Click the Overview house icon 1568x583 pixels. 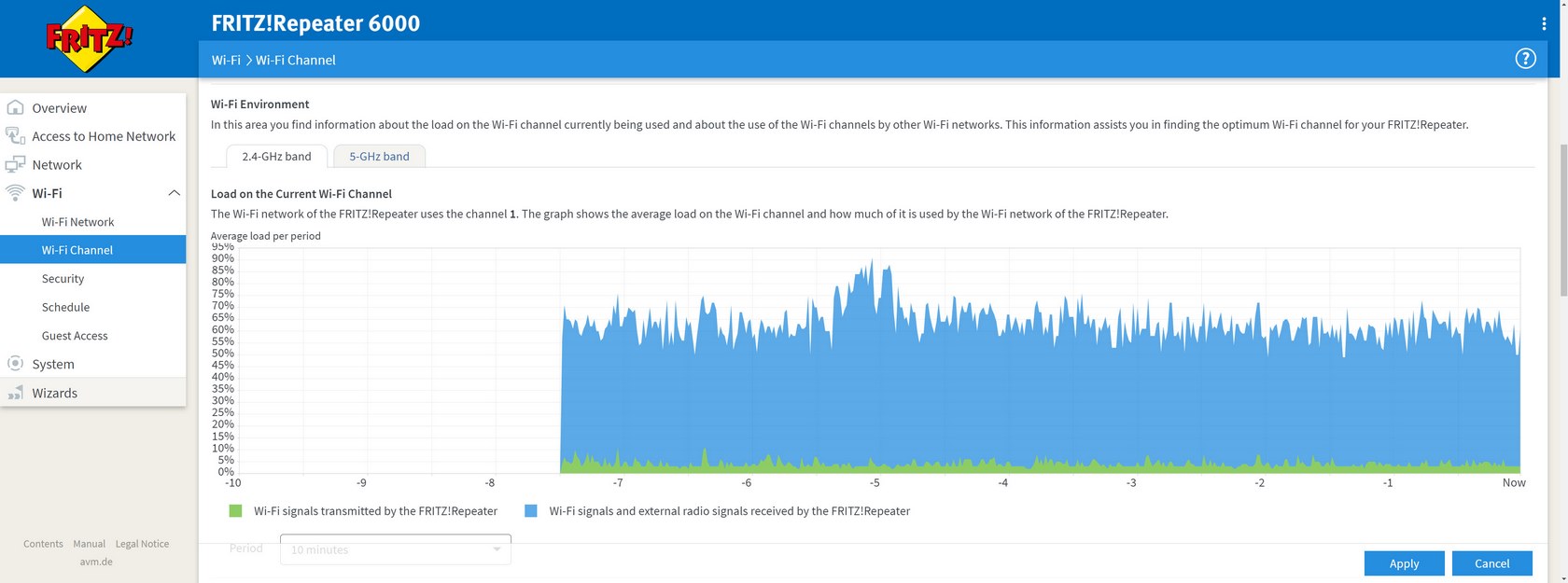tap(15, 107)
